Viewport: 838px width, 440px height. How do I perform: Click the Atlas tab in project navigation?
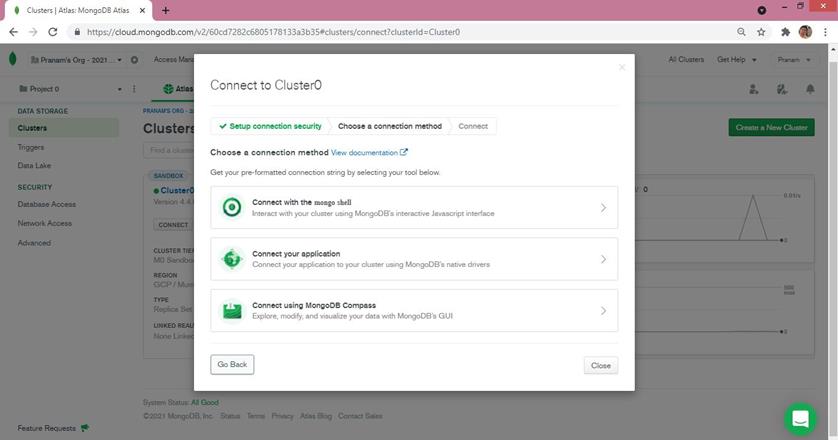point(178,89)
